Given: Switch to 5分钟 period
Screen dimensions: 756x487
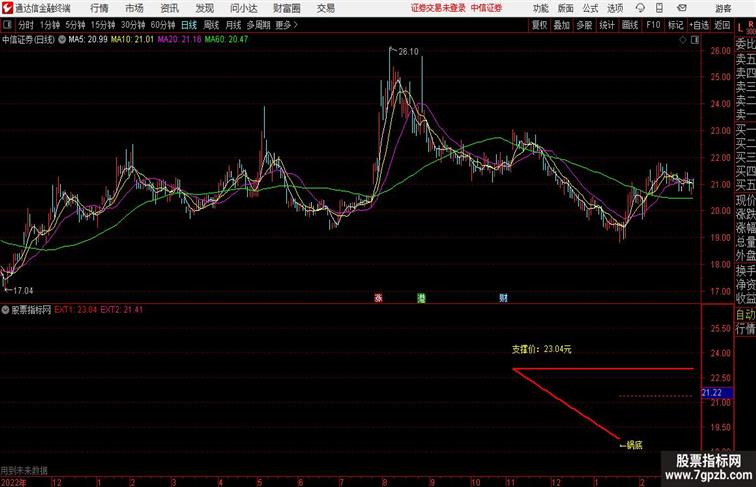Looking at the screenshot, I should pyautogui.click(x=75, y=25).
